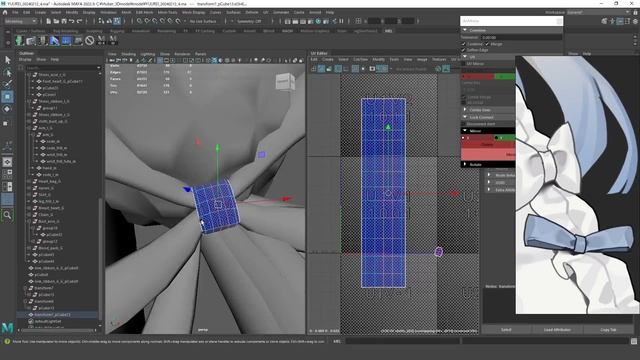The height and width of the screenshot is (360, 640).
Task: Choose the Paint selection brush tool
Action: (7, 84)
